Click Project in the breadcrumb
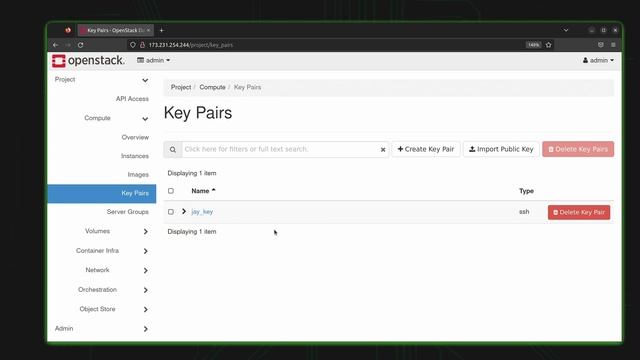Screen dimensions: 640x360 point(181,87)
